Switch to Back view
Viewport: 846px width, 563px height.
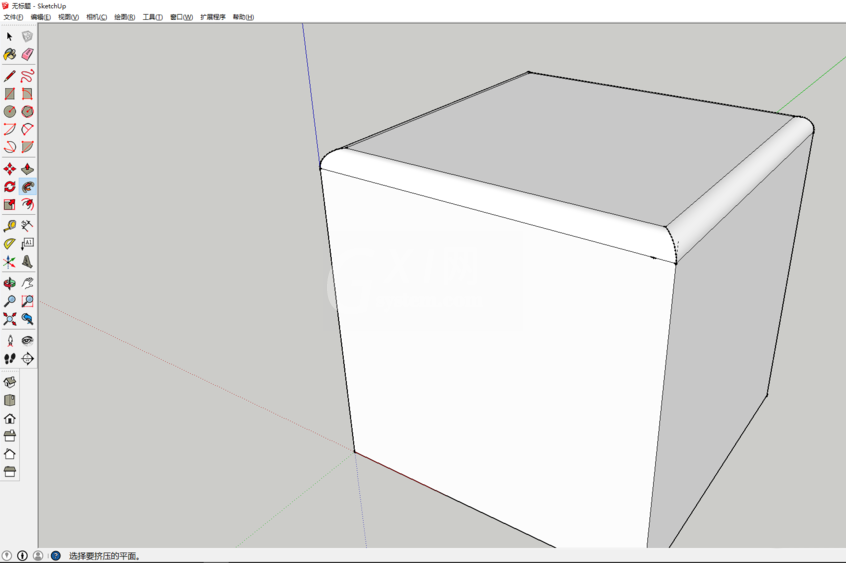[x=10, y=453]
